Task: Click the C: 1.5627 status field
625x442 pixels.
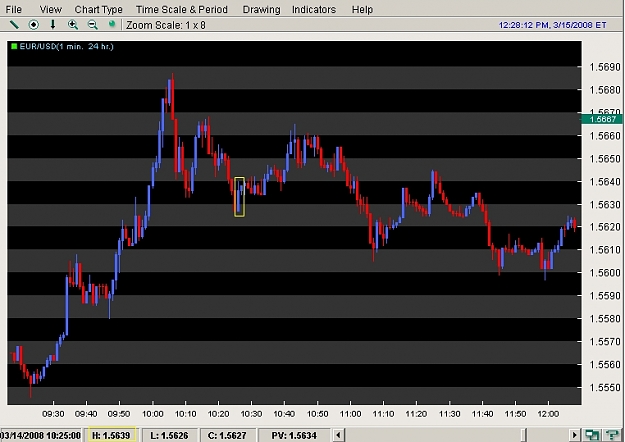Action: pos(227,435)
